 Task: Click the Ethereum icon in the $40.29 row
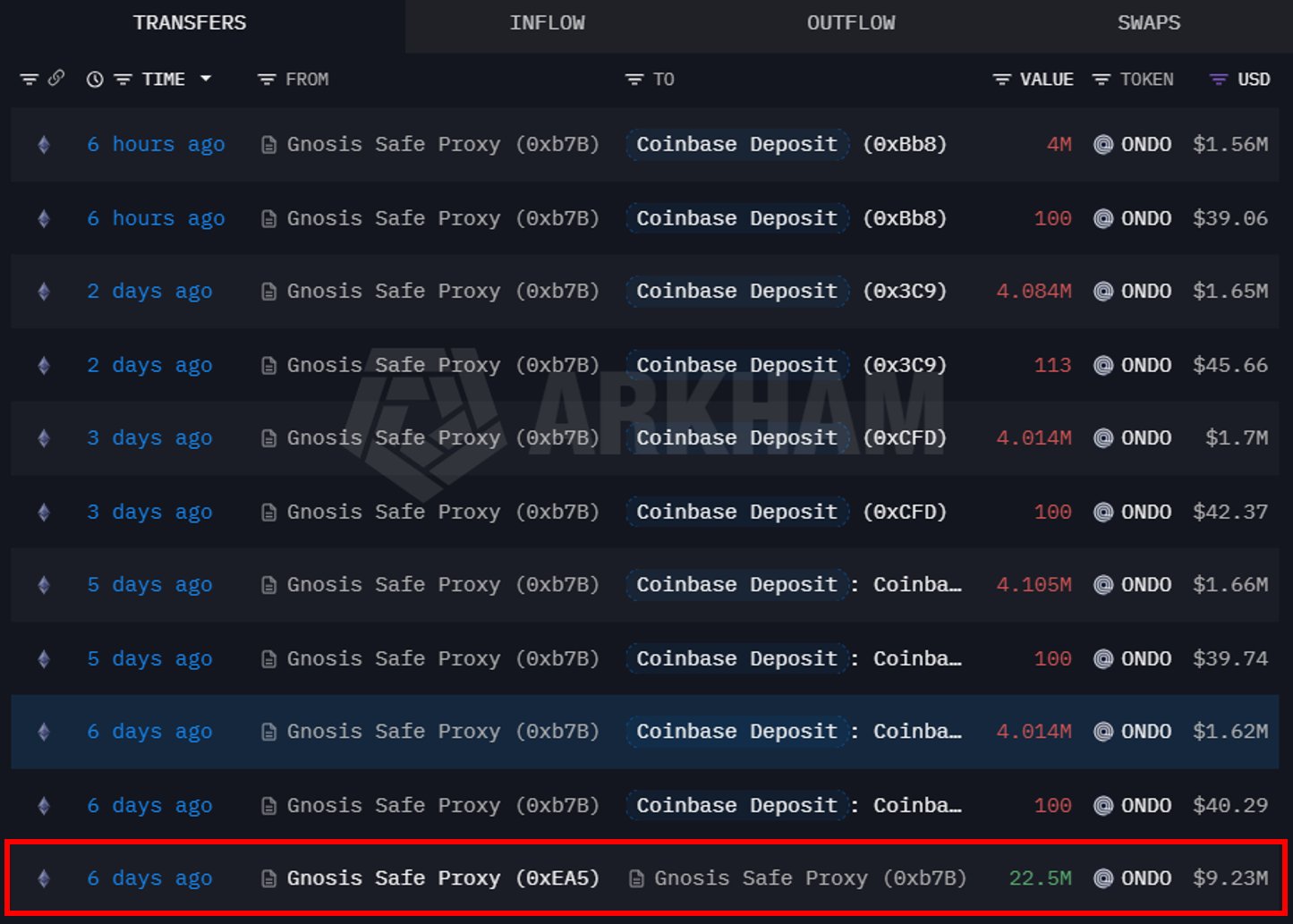(x=44, y=806)
